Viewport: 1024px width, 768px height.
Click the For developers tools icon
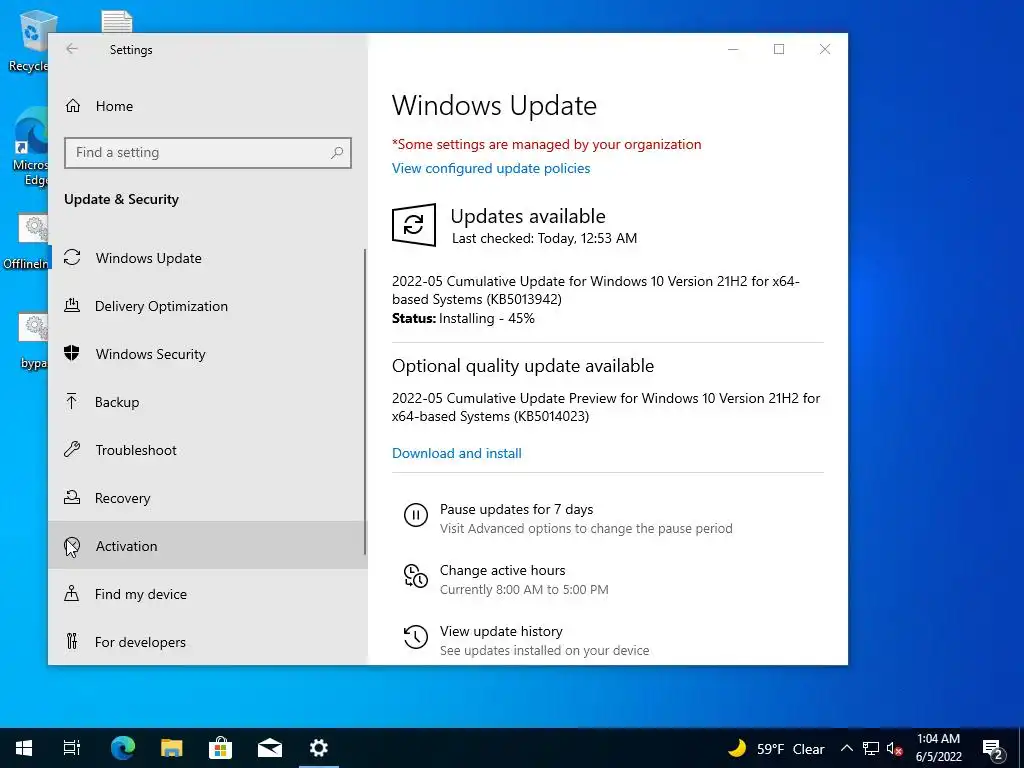pyautogui.click(x=72, y=641)
